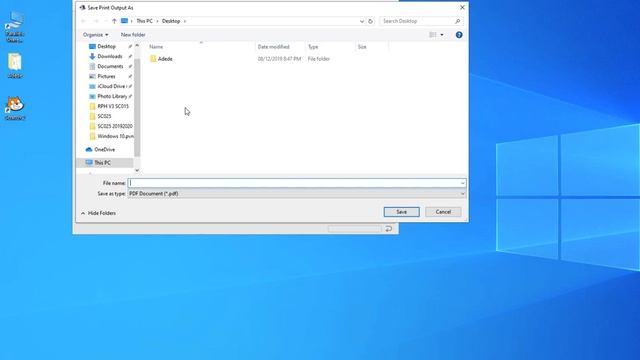Expand the chevron after Desktop breadcrumb
Screen dimensions: 640x360
tap(185, 21)
